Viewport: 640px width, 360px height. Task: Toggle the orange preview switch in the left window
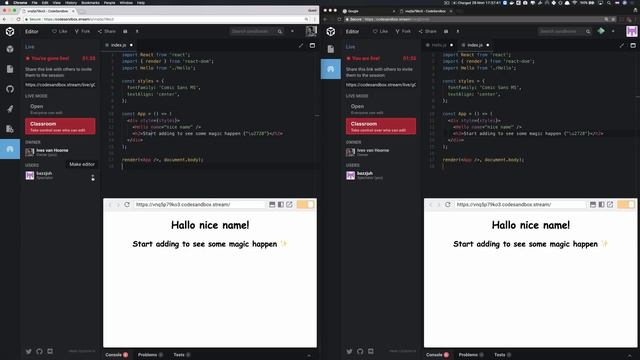(305, 204)
